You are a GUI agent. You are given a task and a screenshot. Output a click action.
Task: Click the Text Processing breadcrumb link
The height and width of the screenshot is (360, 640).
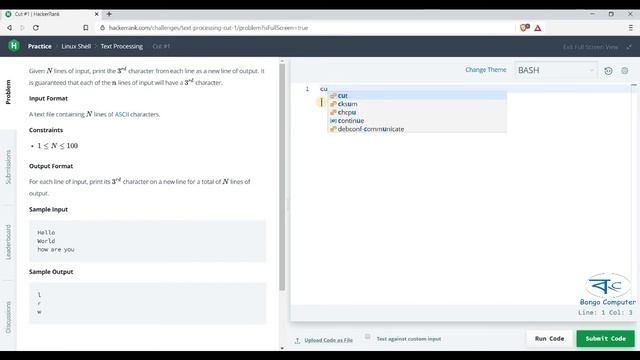[122, 46]
